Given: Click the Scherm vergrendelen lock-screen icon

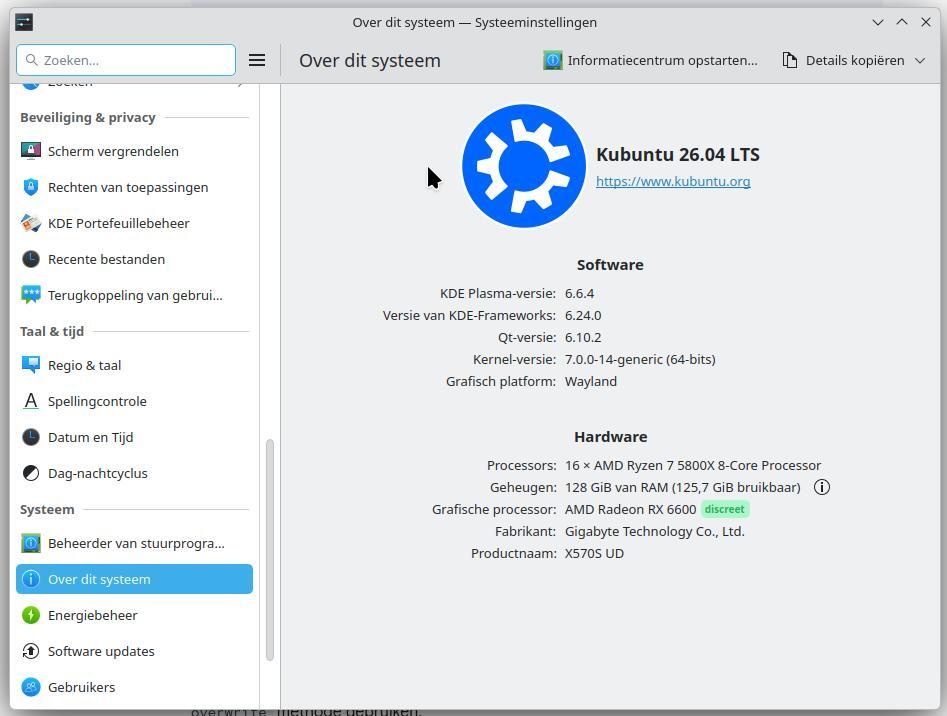Looking at the screenshot, I should pos(31,151).
